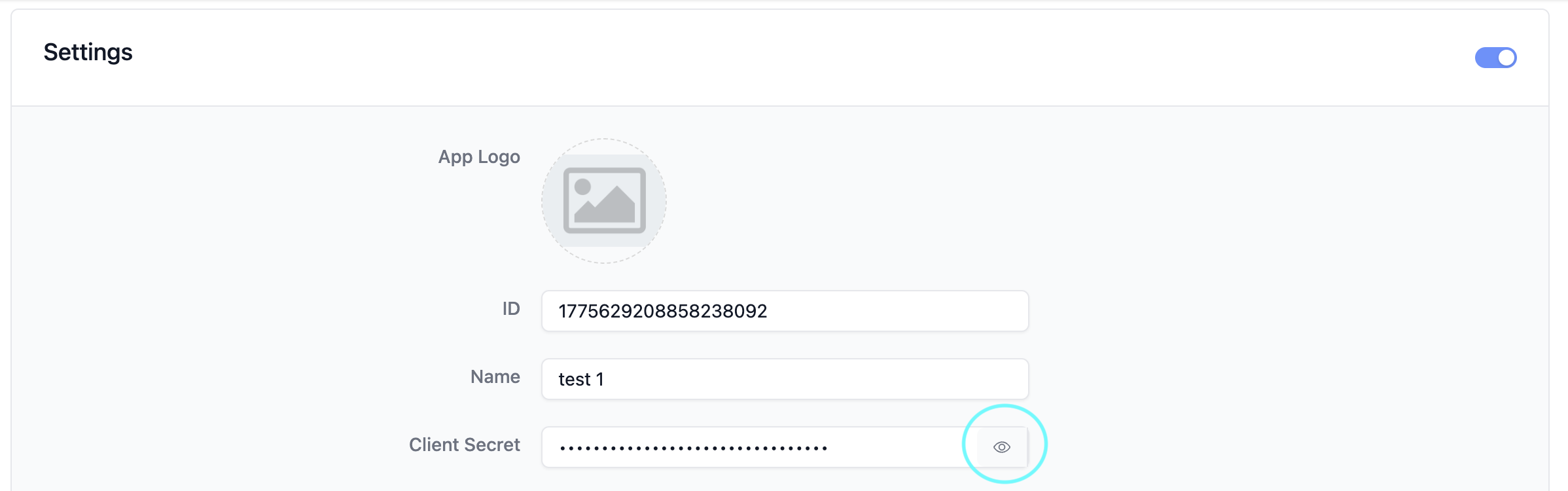
Task: Click the text "test 1" in Name
Action: pos(581,379)
